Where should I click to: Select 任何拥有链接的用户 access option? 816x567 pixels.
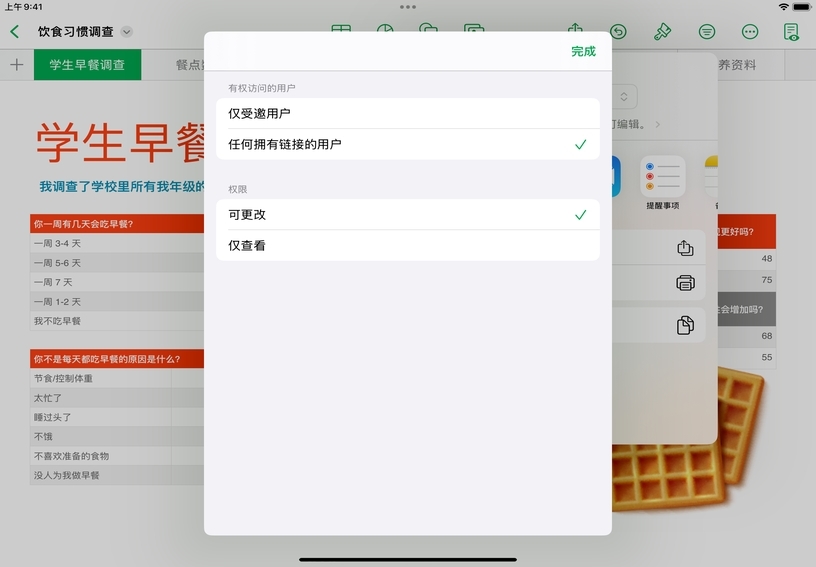[x=407, y=144]
